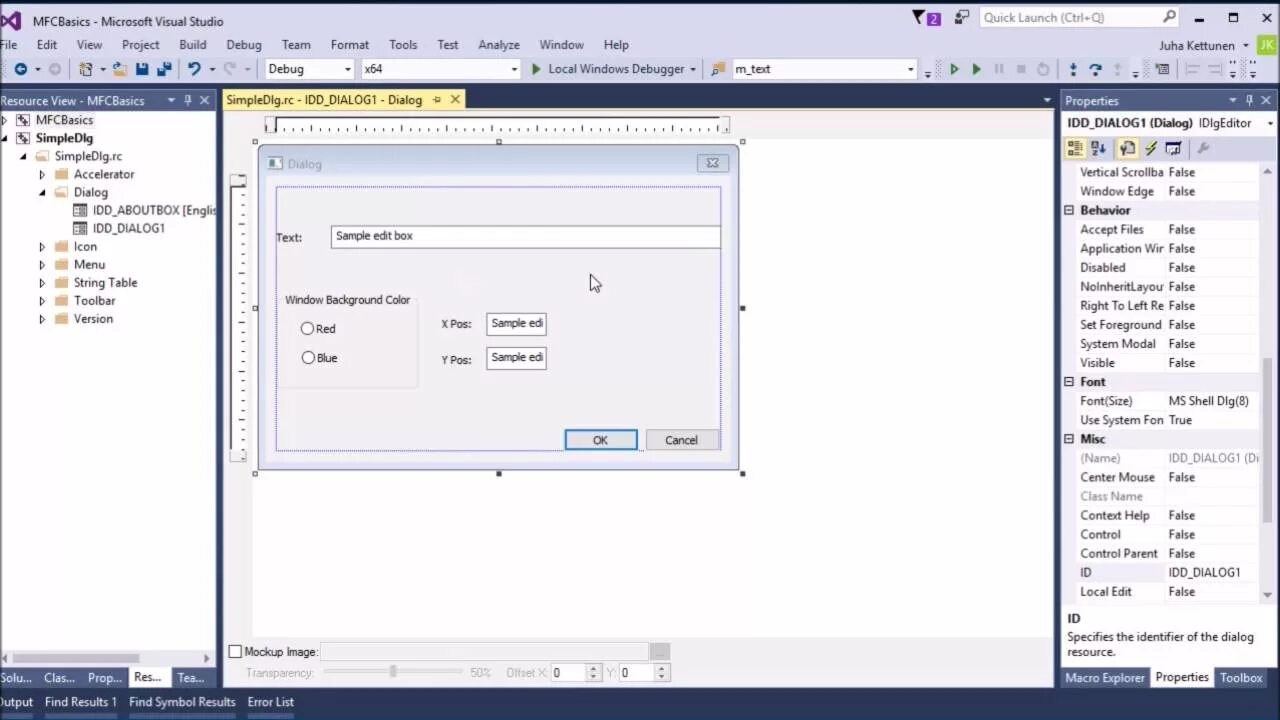Expand the Accelerator folder in the resource tree

point(42,174)
